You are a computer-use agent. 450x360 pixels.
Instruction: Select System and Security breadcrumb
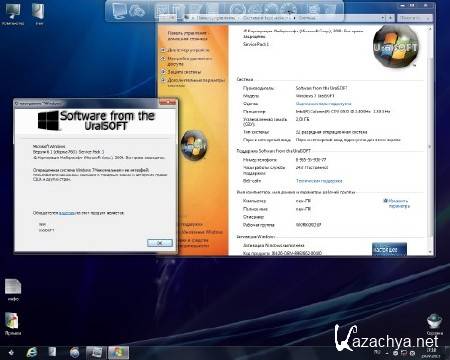point(263,18)
